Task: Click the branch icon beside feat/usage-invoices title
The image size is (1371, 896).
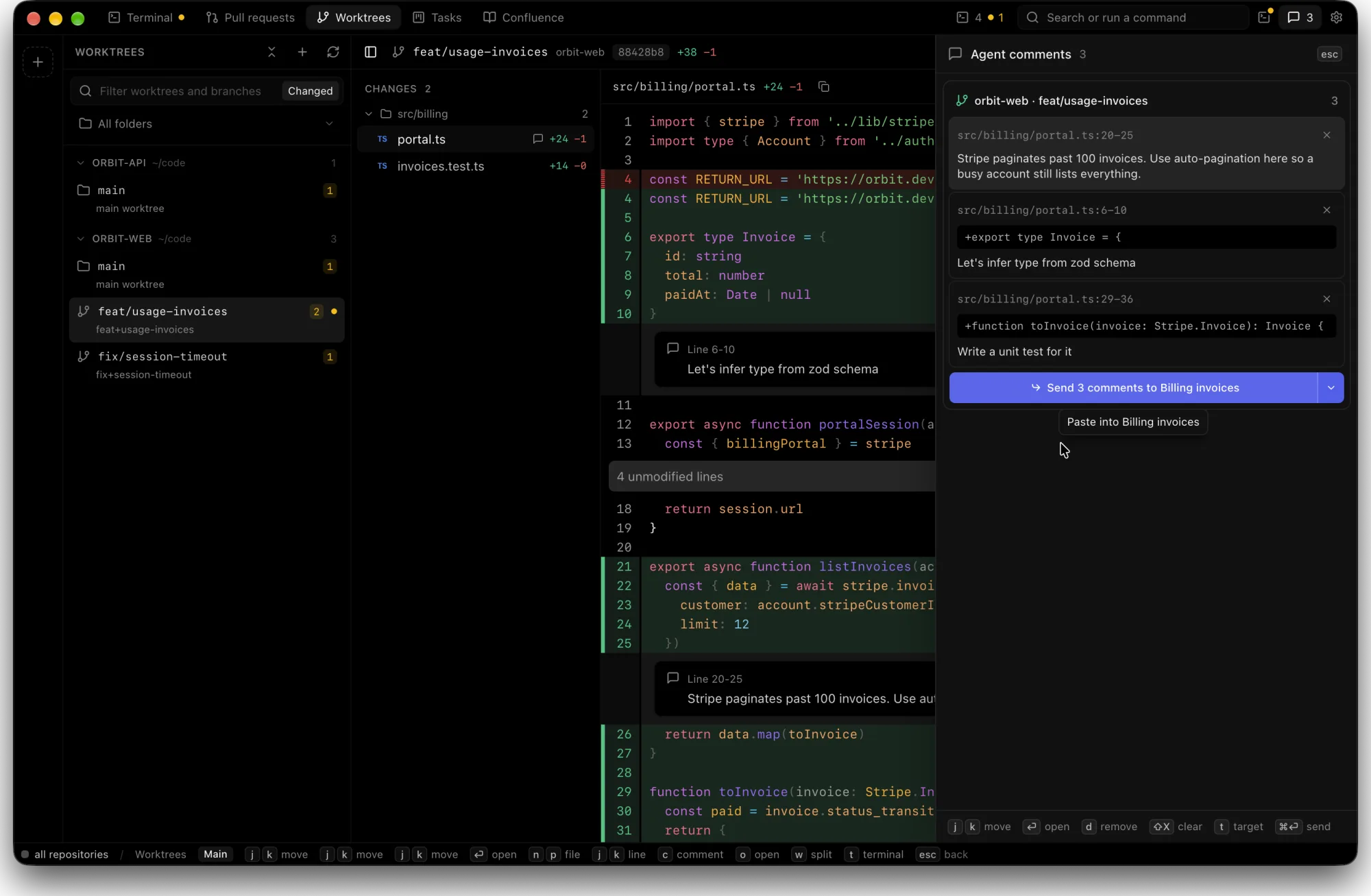Action: pyautogui.click(x=398, y=52)
